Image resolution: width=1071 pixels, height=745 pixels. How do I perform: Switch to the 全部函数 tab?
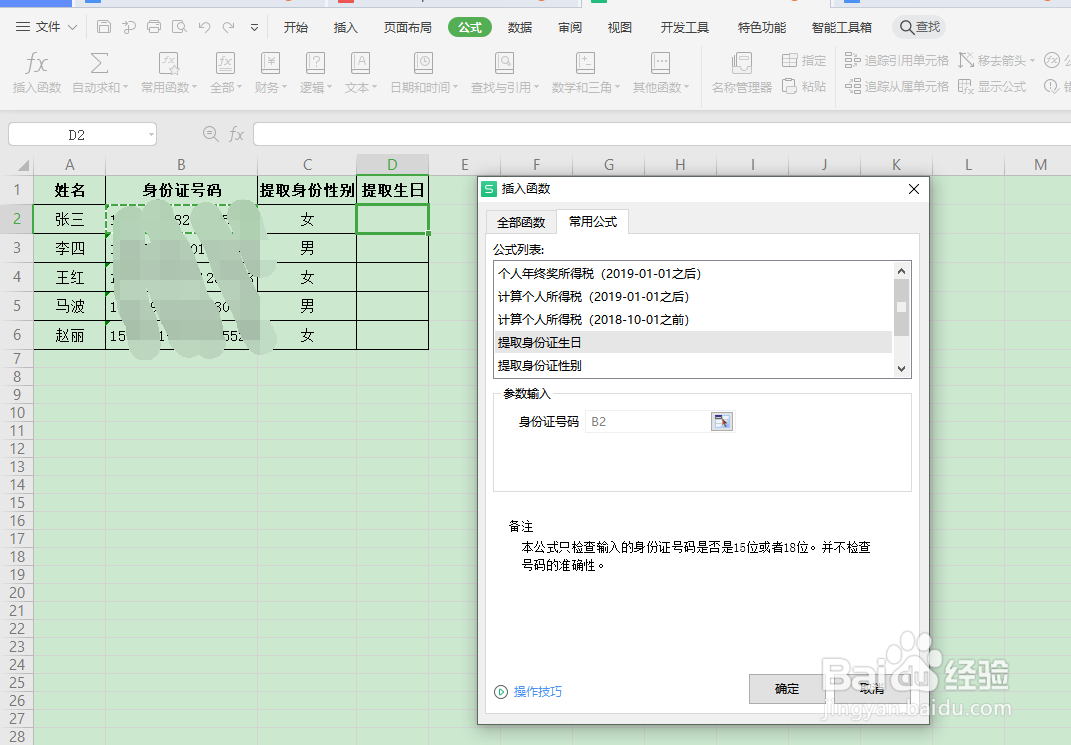[520, 224]
